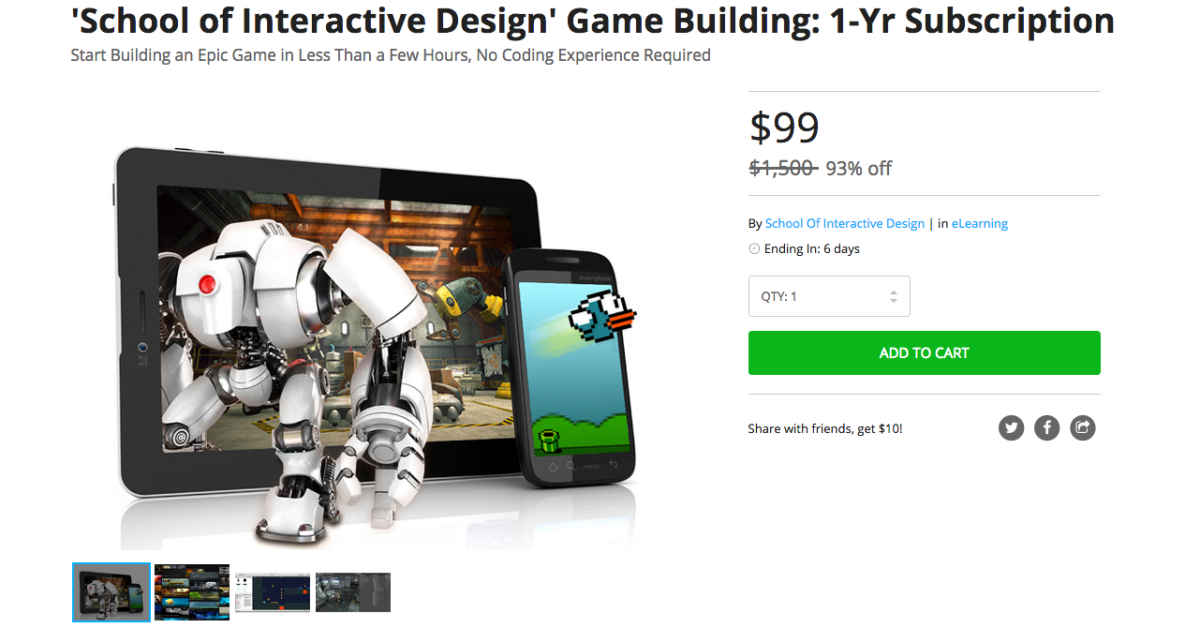Add the subscription to cart
Viewport: 1200px width, 628px height.
[924, 353]
